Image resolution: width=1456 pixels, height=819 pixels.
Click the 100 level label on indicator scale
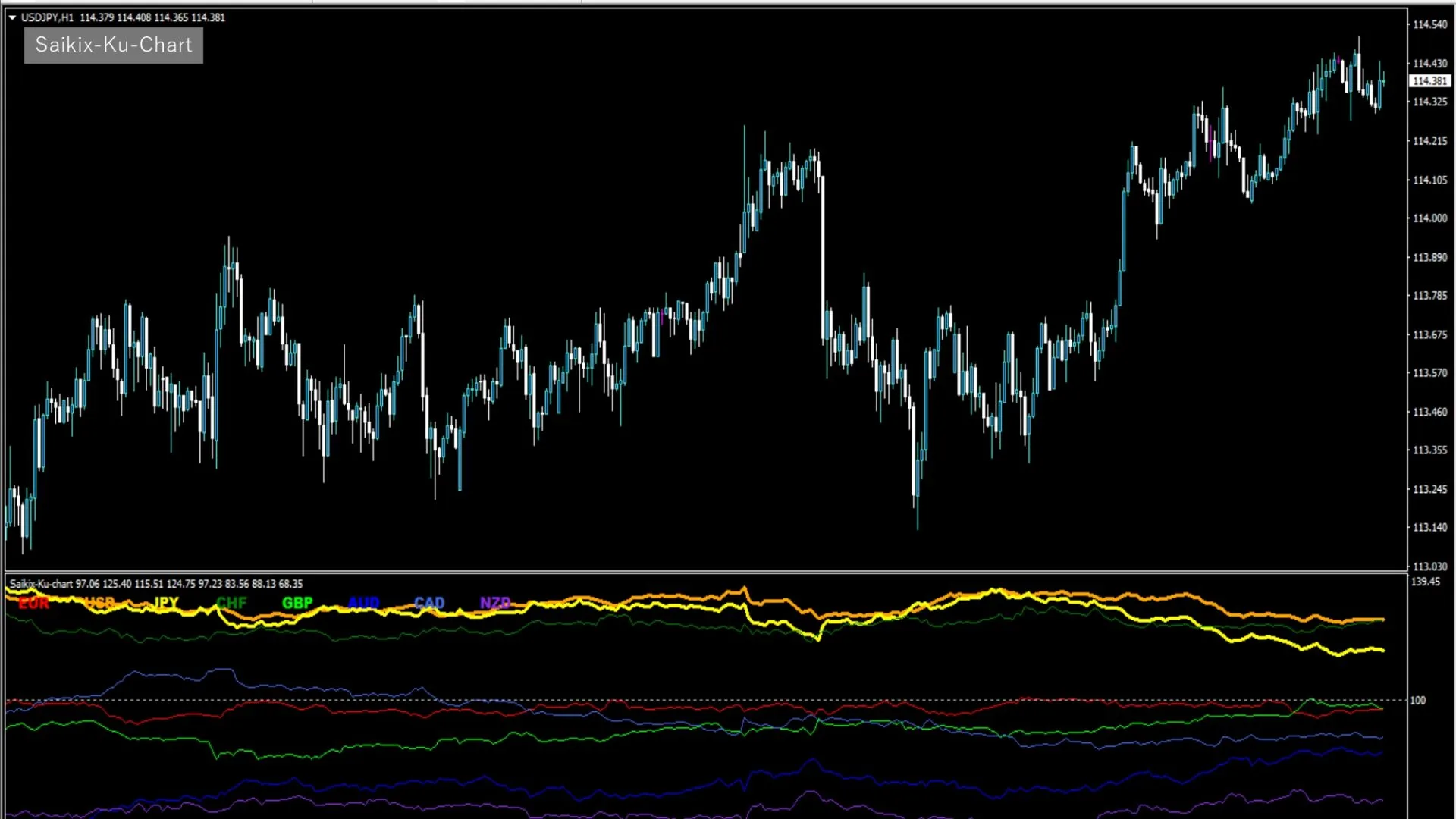pyautogui.click(x=1417, y=701)
